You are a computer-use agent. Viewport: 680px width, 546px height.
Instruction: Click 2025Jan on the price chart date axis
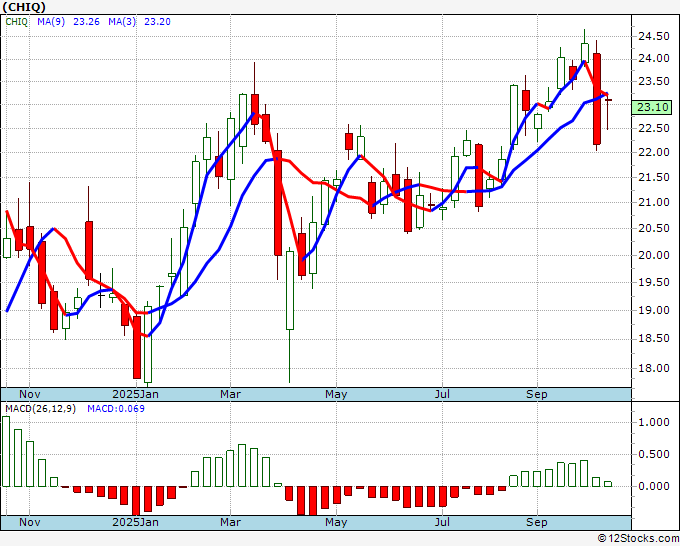[135, 394]
